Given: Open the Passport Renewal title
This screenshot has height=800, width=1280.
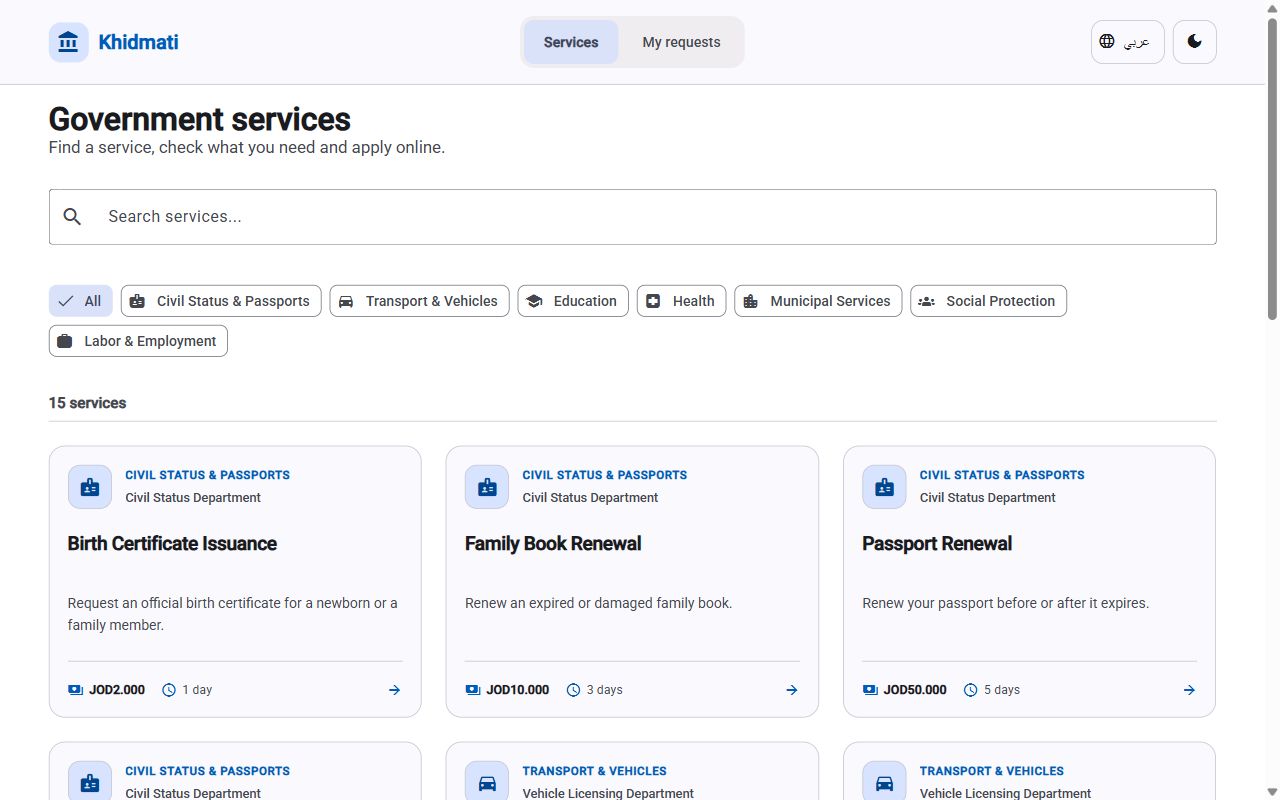Looking at the screenshot, I should (937, 544).
